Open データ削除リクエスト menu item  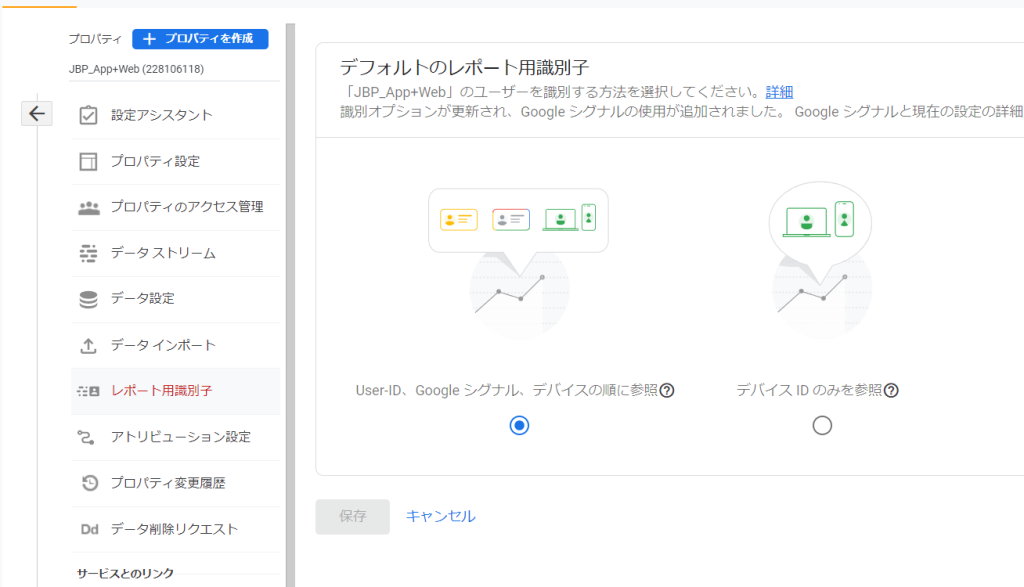(175, 529)
